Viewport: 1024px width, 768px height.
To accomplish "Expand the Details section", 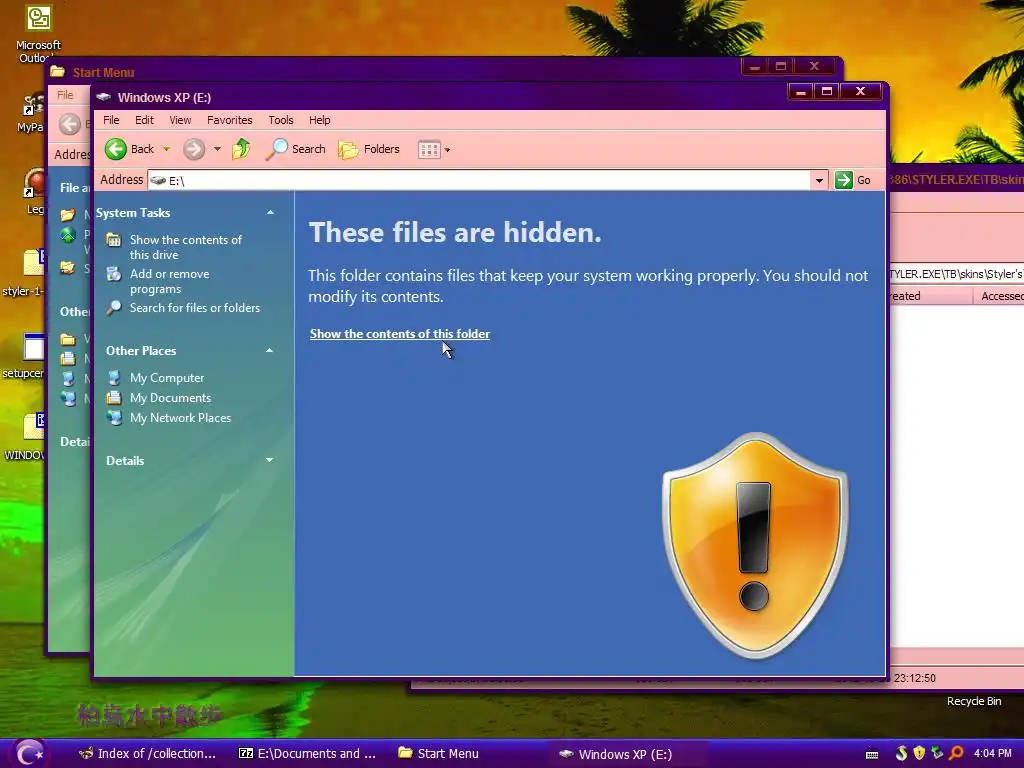I will click(269, 460).
